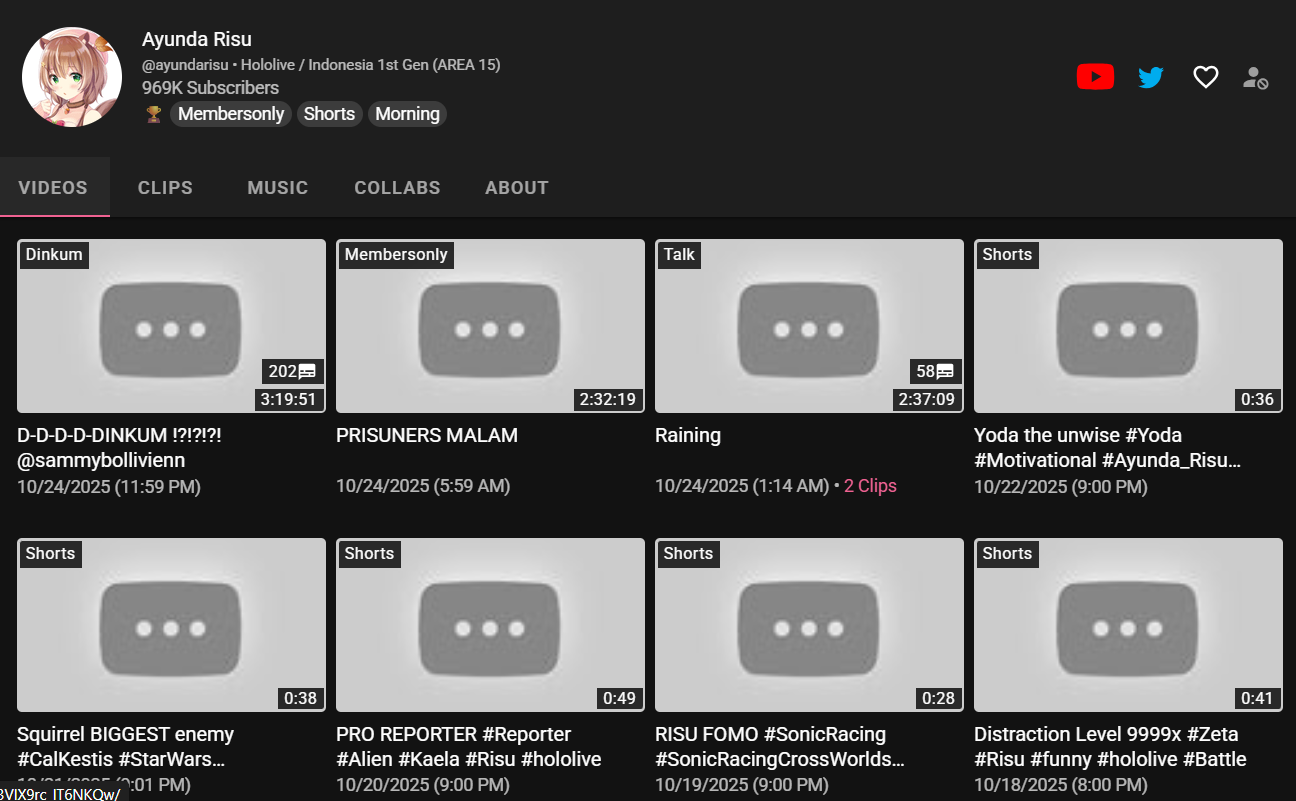Viewport: 1296px width, 801px height.
Task: Select the Shorts chip under subscriber count
Action: click(329, 114)
